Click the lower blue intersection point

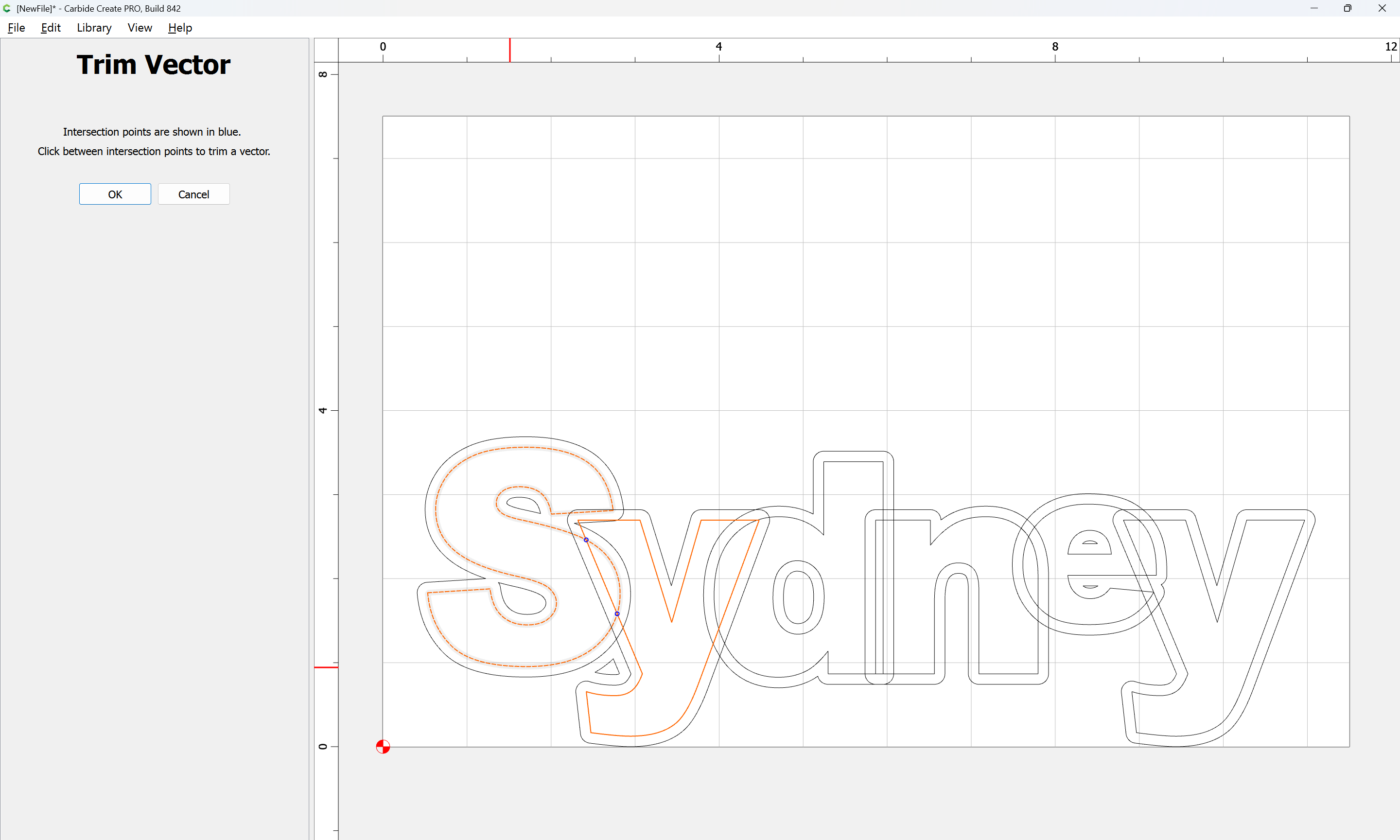(x=617, y=613)
